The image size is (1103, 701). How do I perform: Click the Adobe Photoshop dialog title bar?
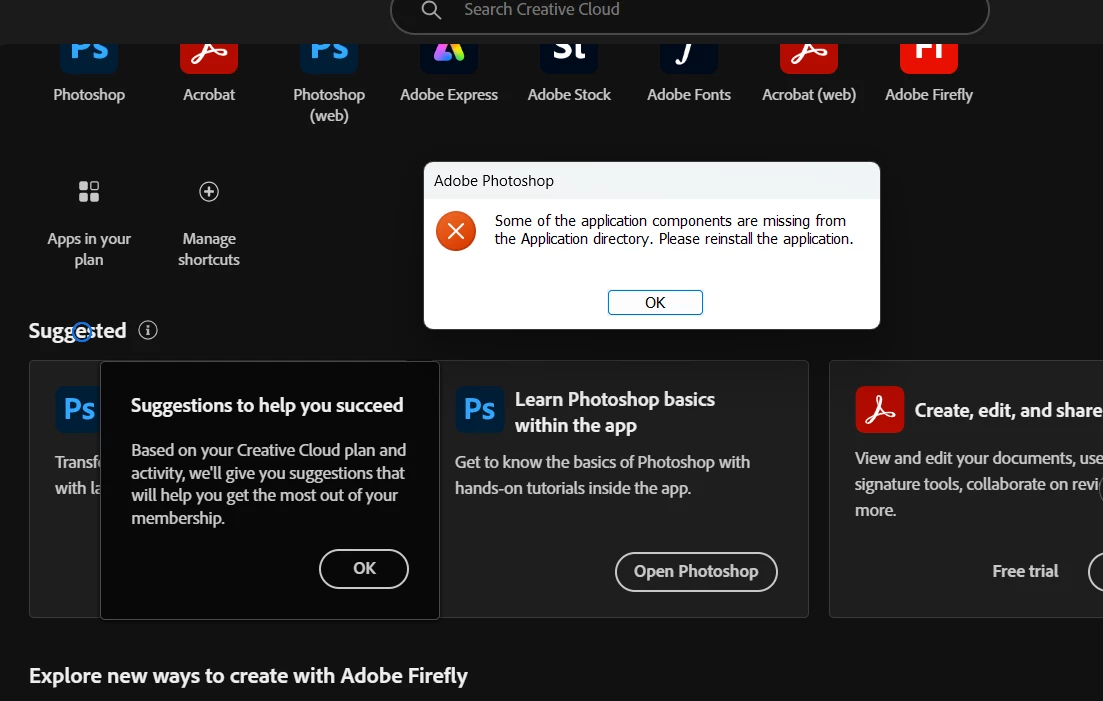point(651,181)
